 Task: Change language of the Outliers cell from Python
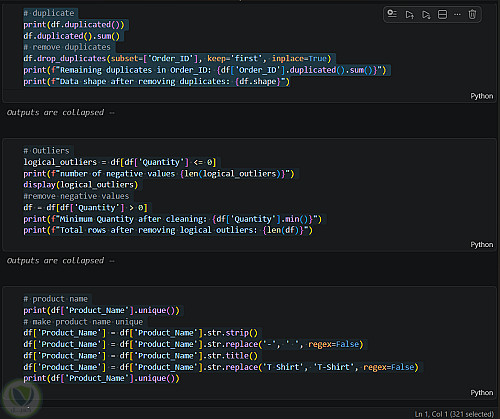point(481,245)
